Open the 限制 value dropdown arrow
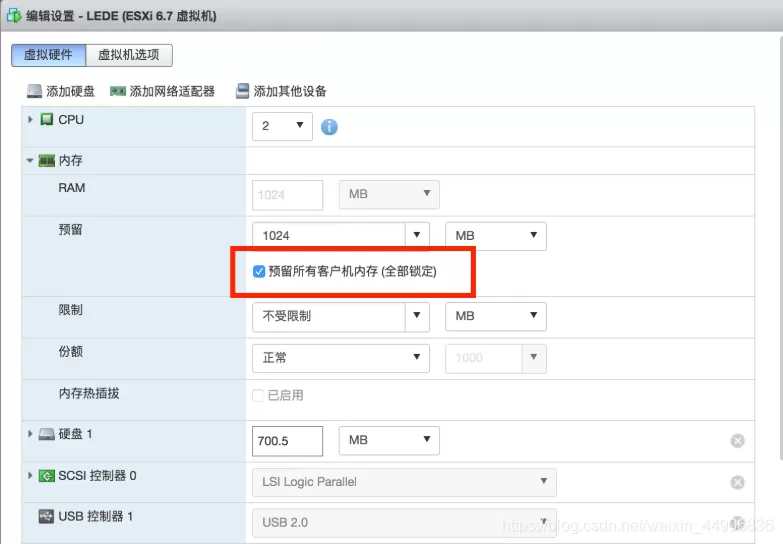The height and width of the screenshot is (544, 783). pos(417,316)
